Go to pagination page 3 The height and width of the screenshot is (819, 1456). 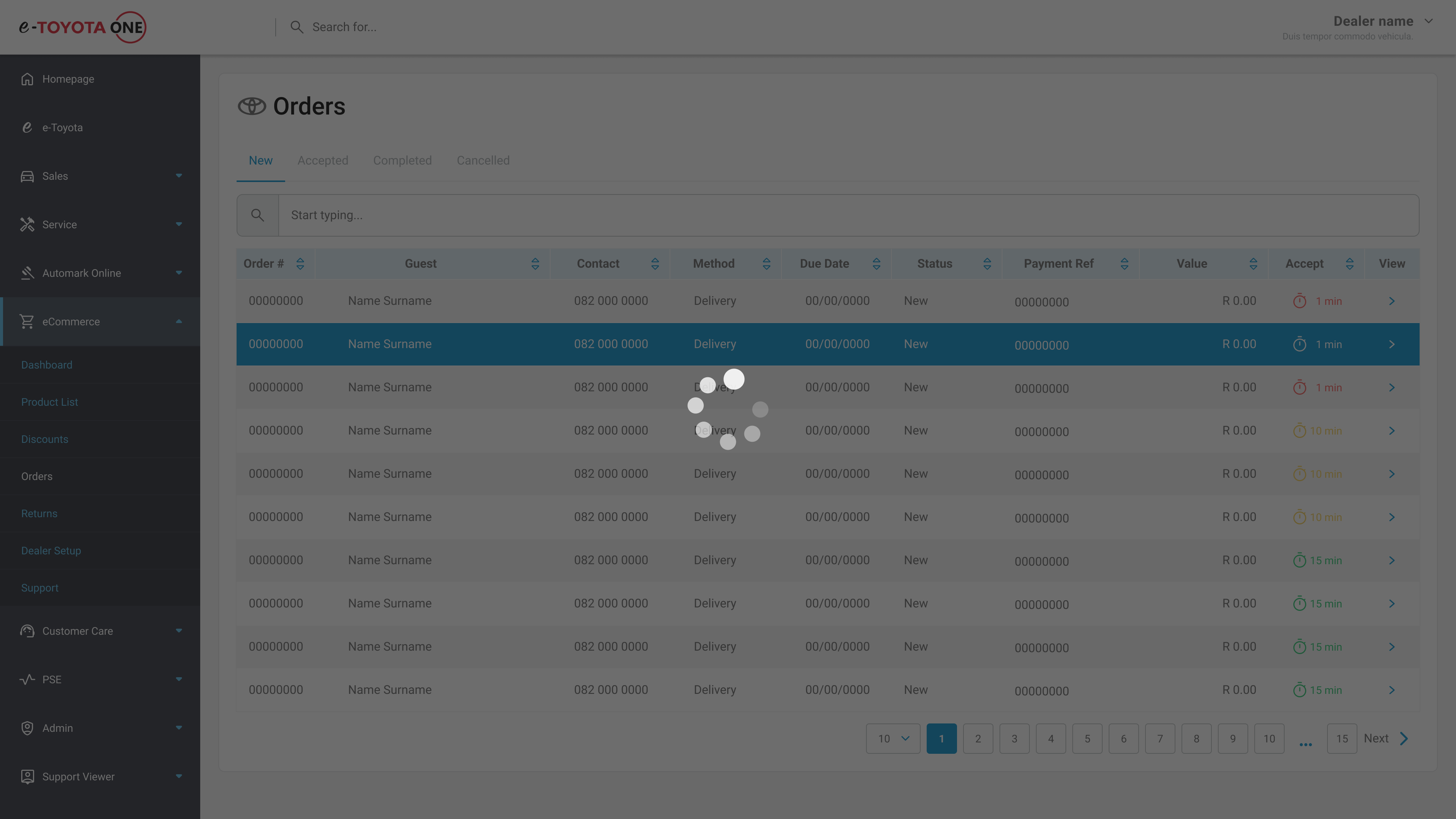pos(1014,739)
